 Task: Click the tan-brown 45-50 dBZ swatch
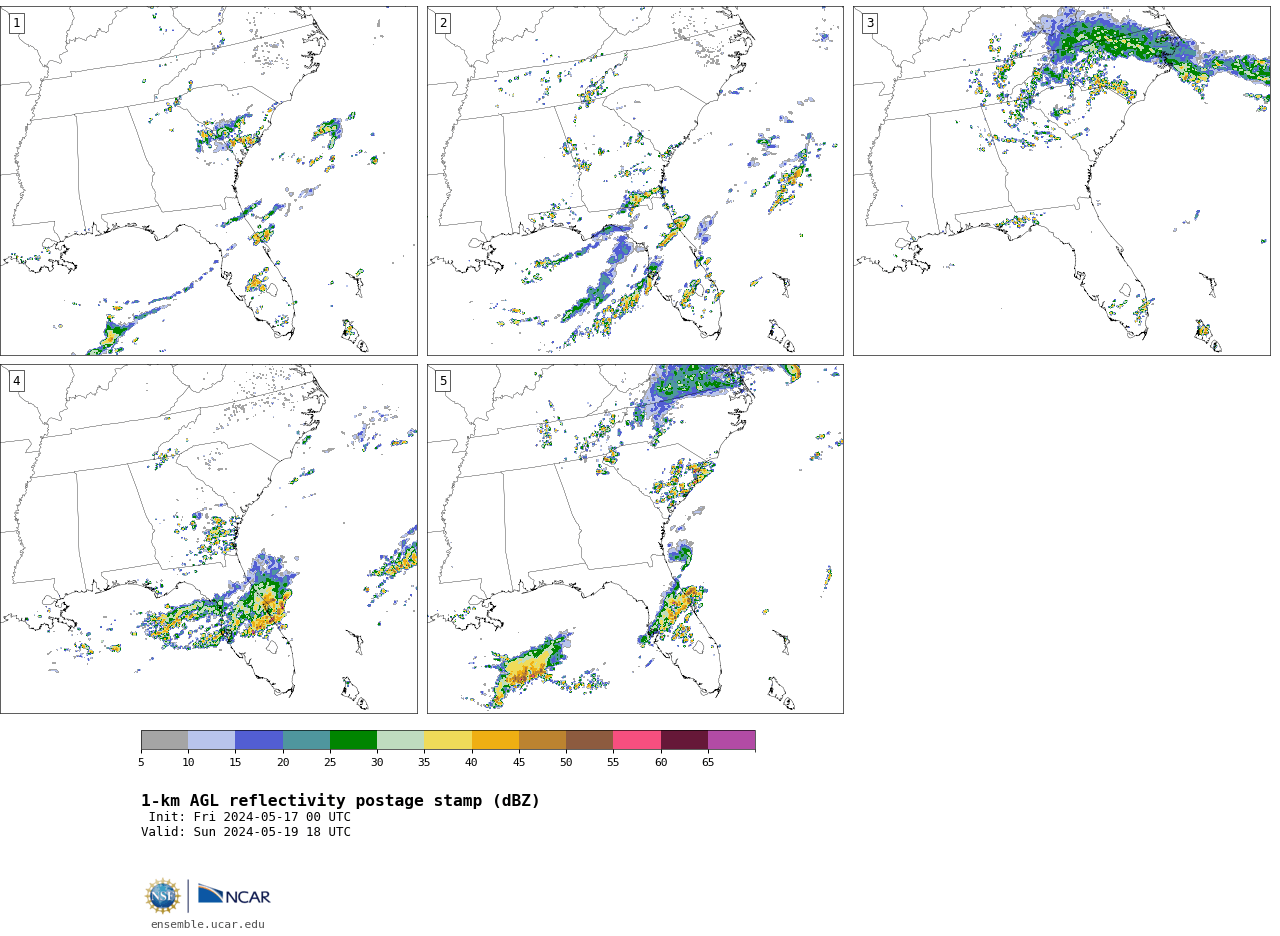[x=542, y=740]
